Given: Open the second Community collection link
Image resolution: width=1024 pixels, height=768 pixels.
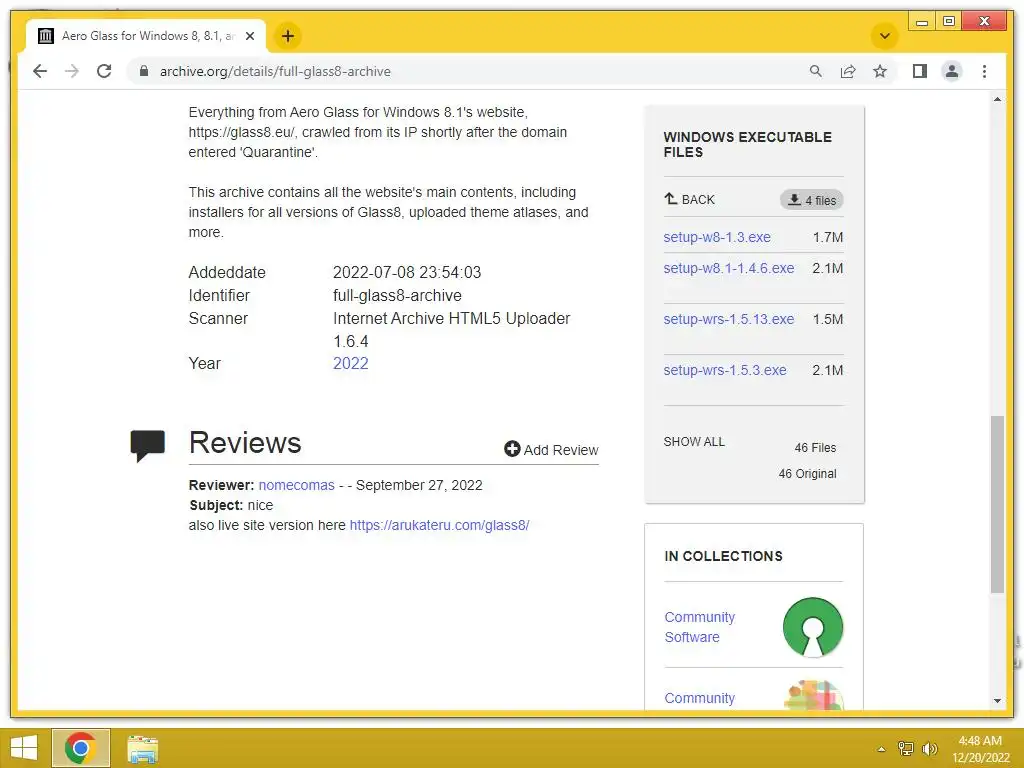Looking at the screenshot, I should pyautogui.click(x=699, y=698).
